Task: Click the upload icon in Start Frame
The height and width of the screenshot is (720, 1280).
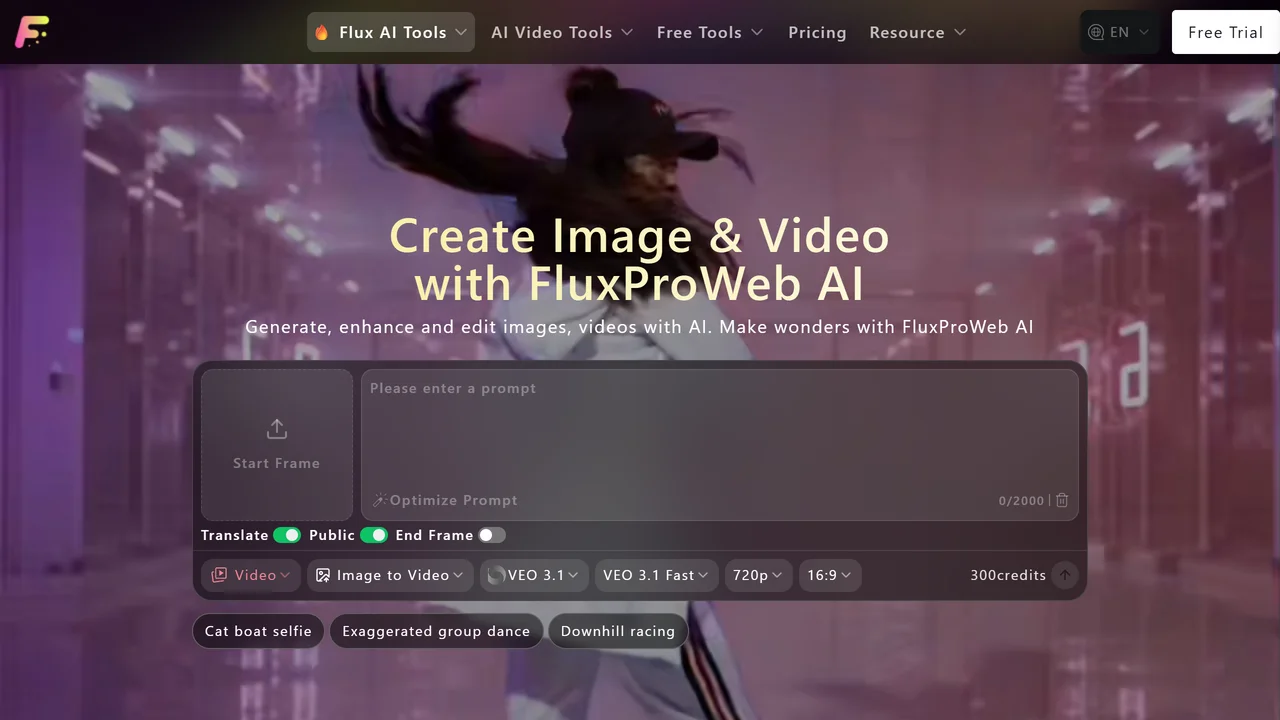Action: (277, 429)
